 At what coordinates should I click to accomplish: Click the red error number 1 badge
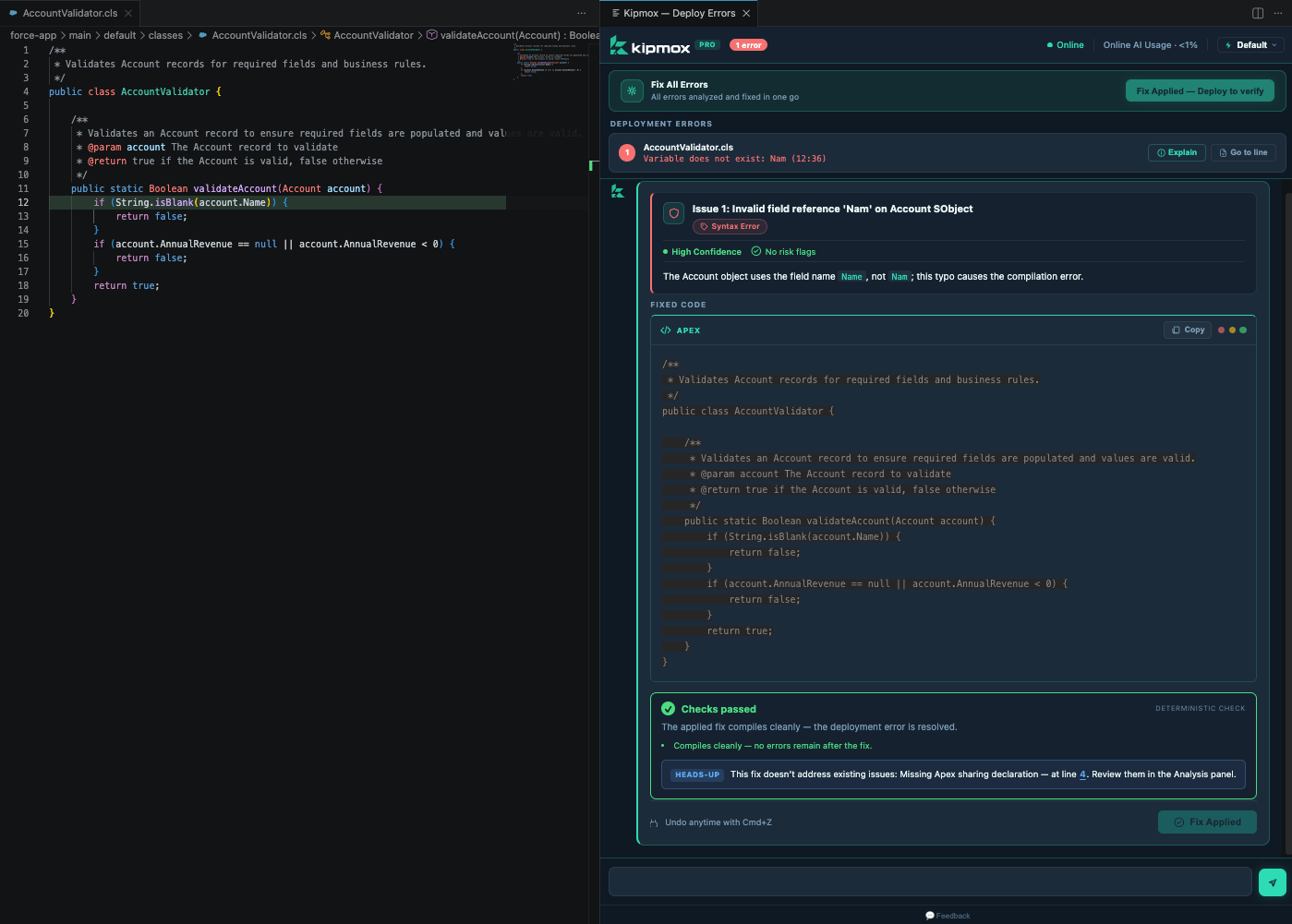627,153
